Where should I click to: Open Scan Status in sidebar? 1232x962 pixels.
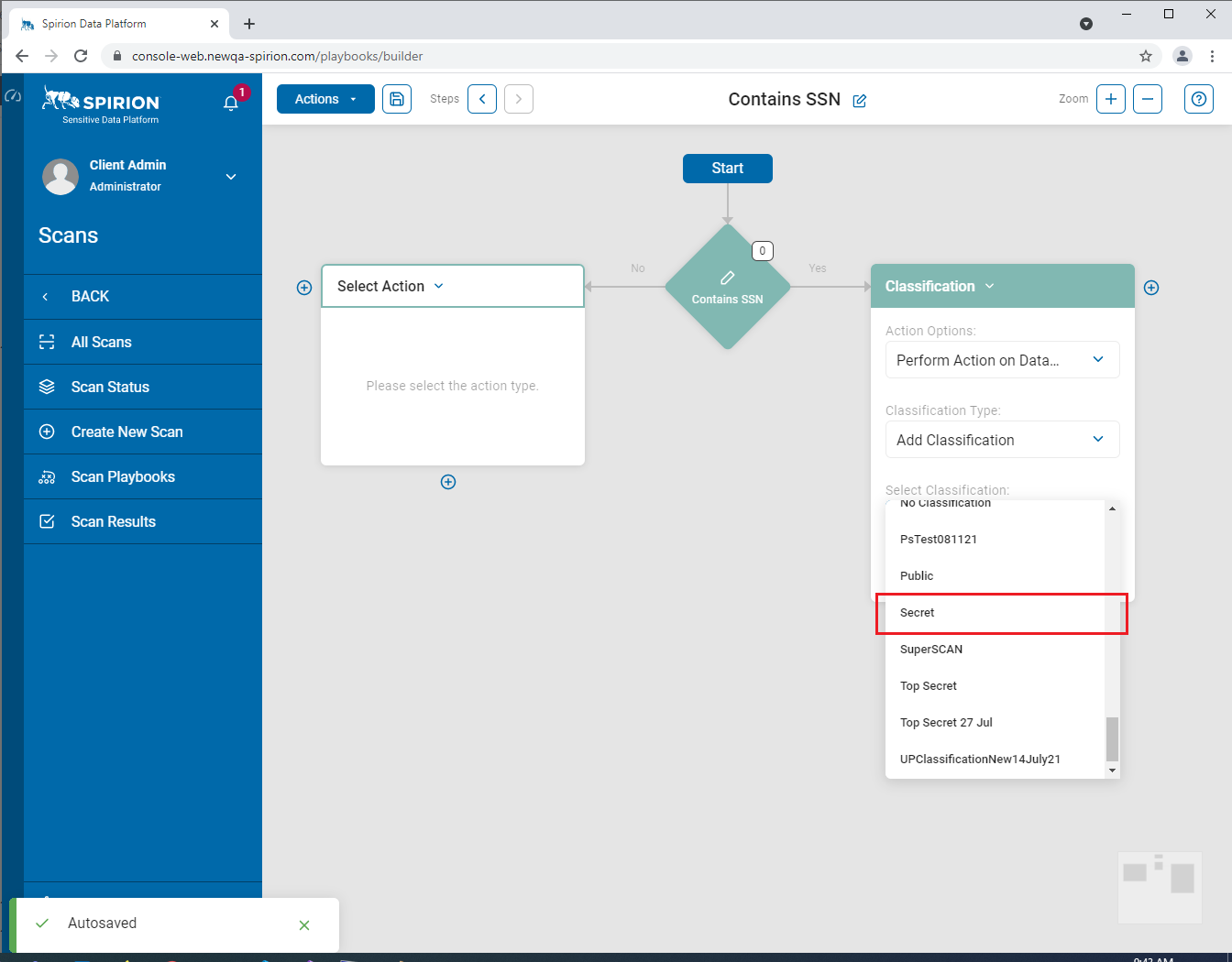click(x=143, y=387)
